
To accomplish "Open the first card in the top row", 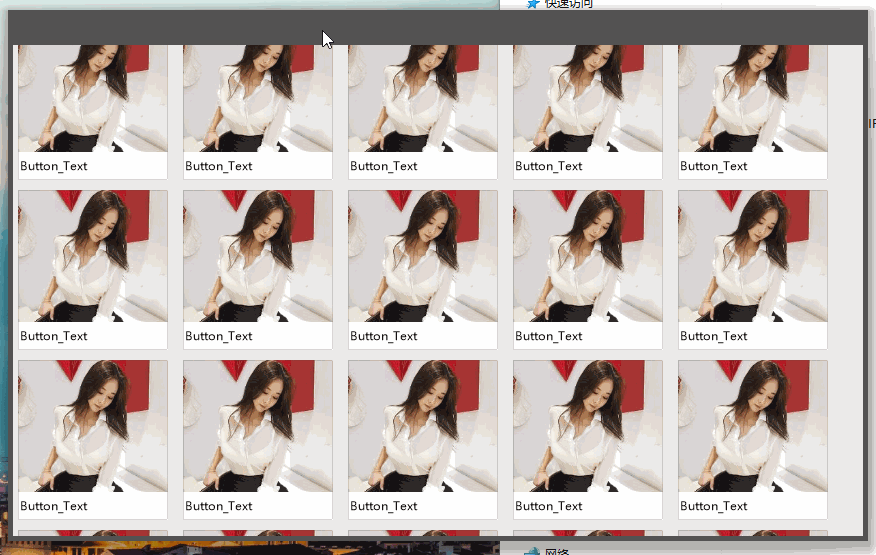I will [93, 112].
